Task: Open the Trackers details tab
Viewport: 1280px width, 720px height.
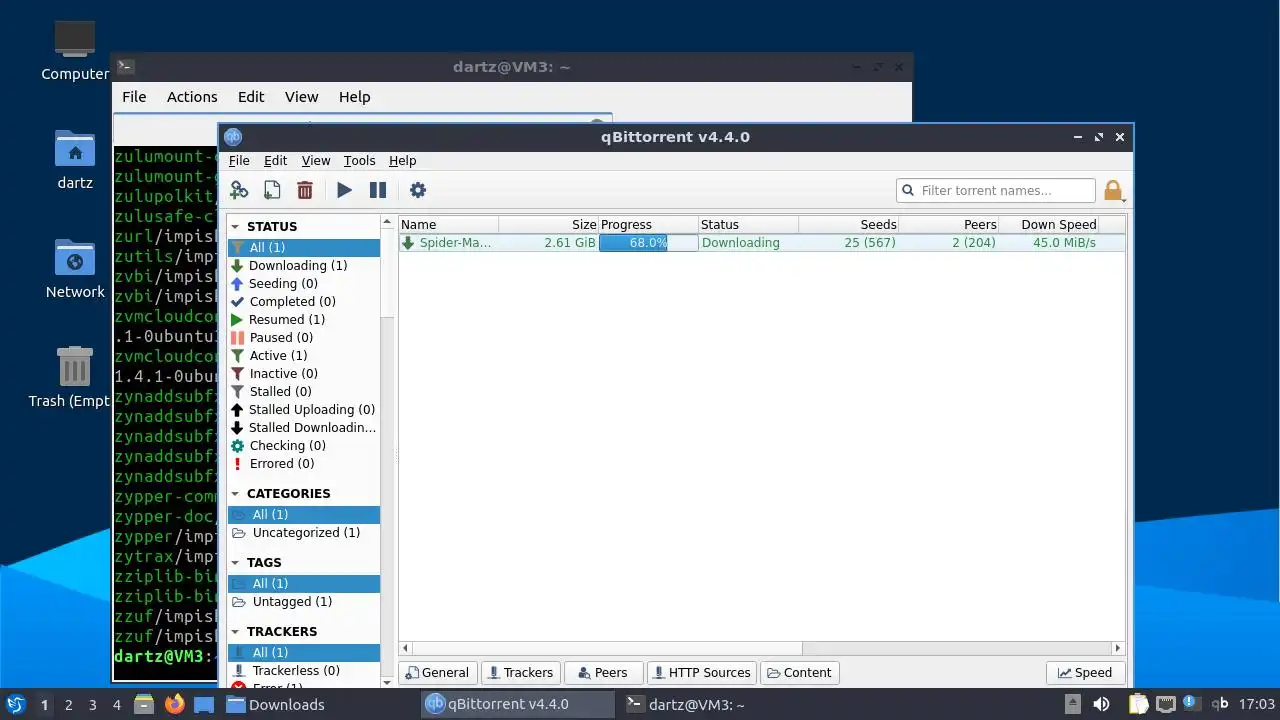Action: click(520, 672)
